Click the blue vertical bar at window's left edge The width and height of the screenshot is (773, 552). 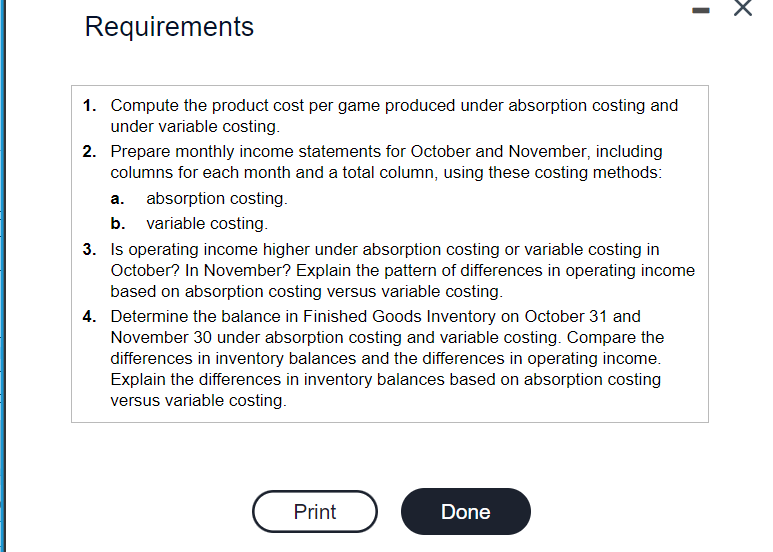[3, 276]
